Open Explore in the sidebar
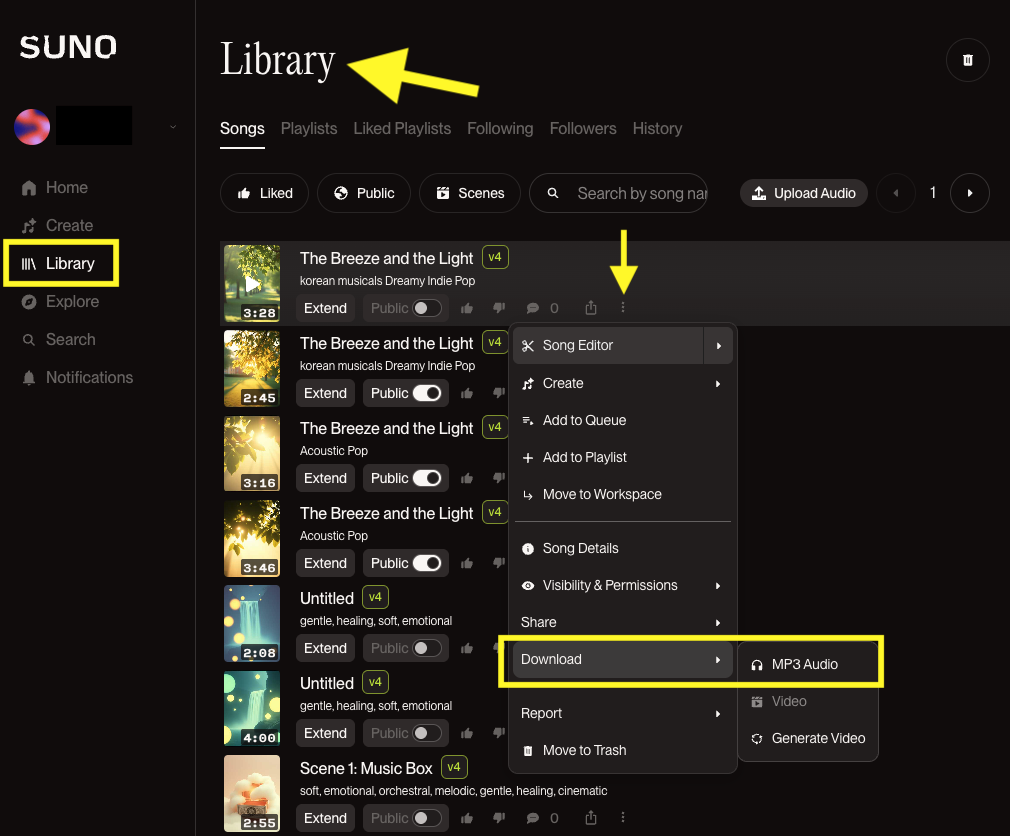The width and height of the screenshot is (1010, 836). pyautogui.click(x=60, y=301)
